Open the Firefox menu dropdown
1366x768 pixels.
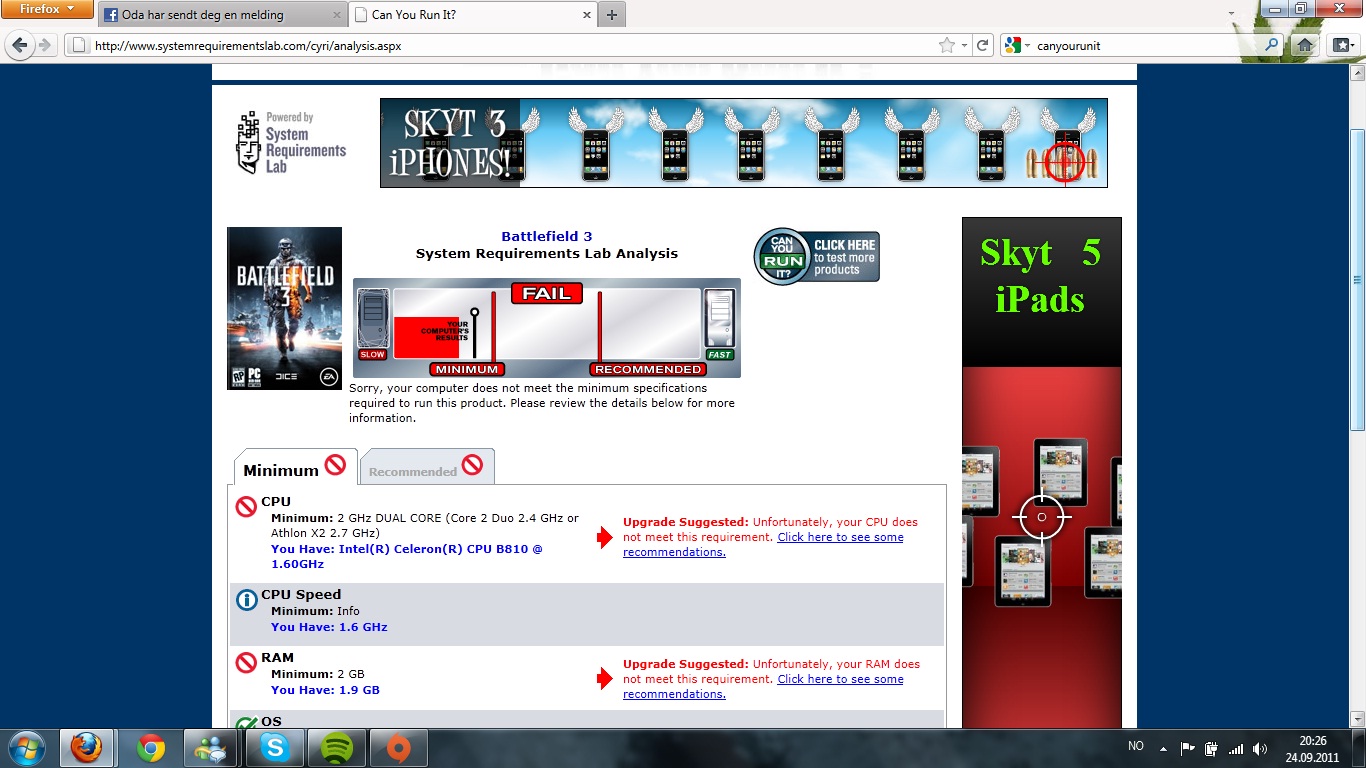pyautogui.click(x=47, y=10)
